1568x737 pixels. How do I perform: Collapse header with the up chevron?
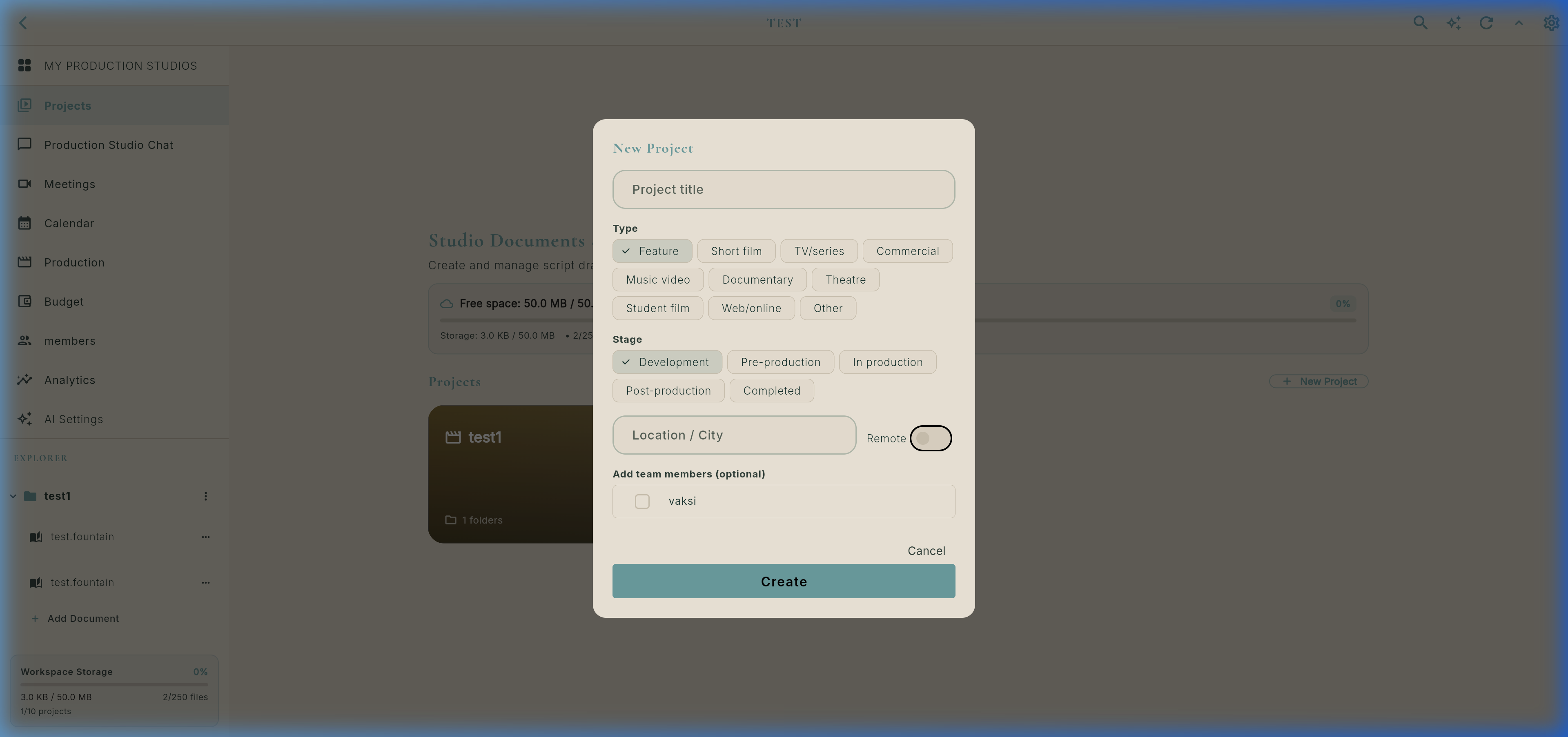1519,22
